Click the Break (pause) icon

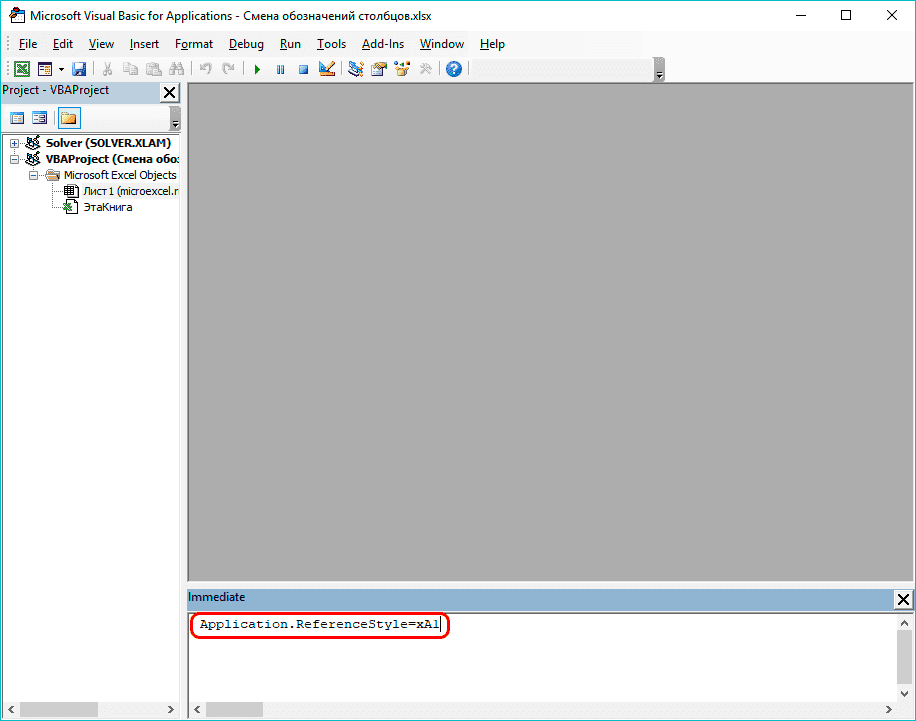tap(280, 68)
